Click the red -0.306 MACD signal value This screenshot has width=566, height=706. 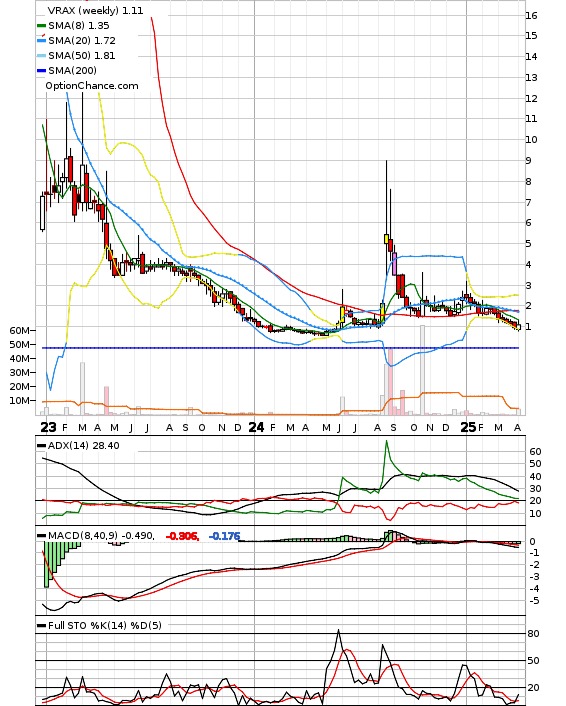(x=182, y=536)
